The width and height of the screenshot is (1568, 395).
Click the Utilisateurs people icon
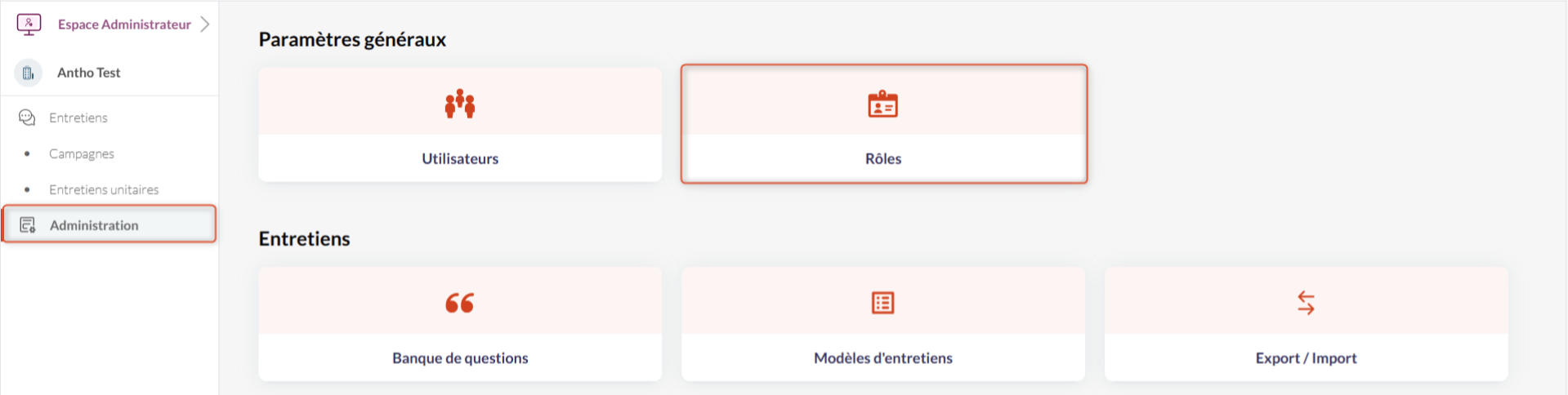(460, 104)
